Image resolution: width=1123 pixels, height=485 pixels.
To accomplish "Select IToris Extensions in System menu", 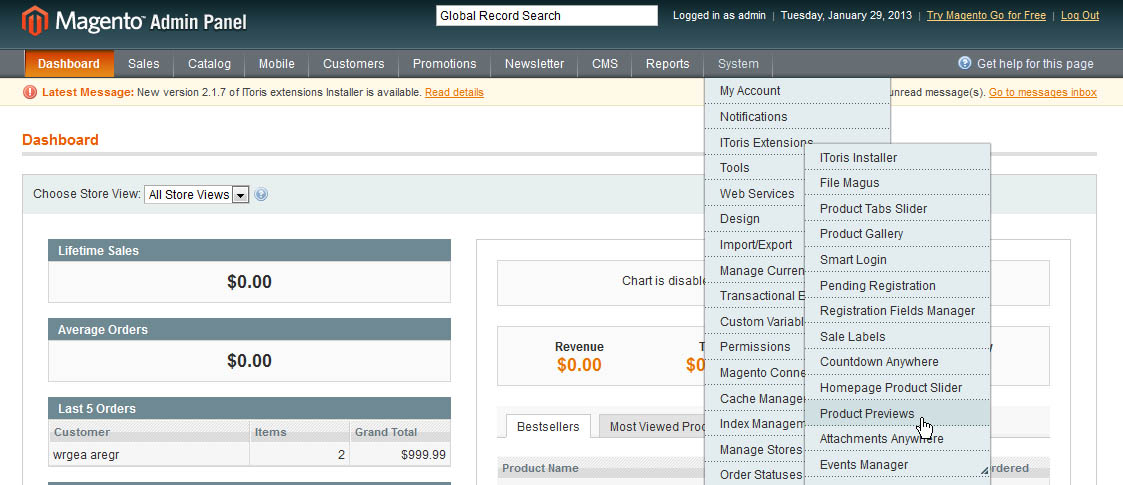I will [x=766, y=142].
